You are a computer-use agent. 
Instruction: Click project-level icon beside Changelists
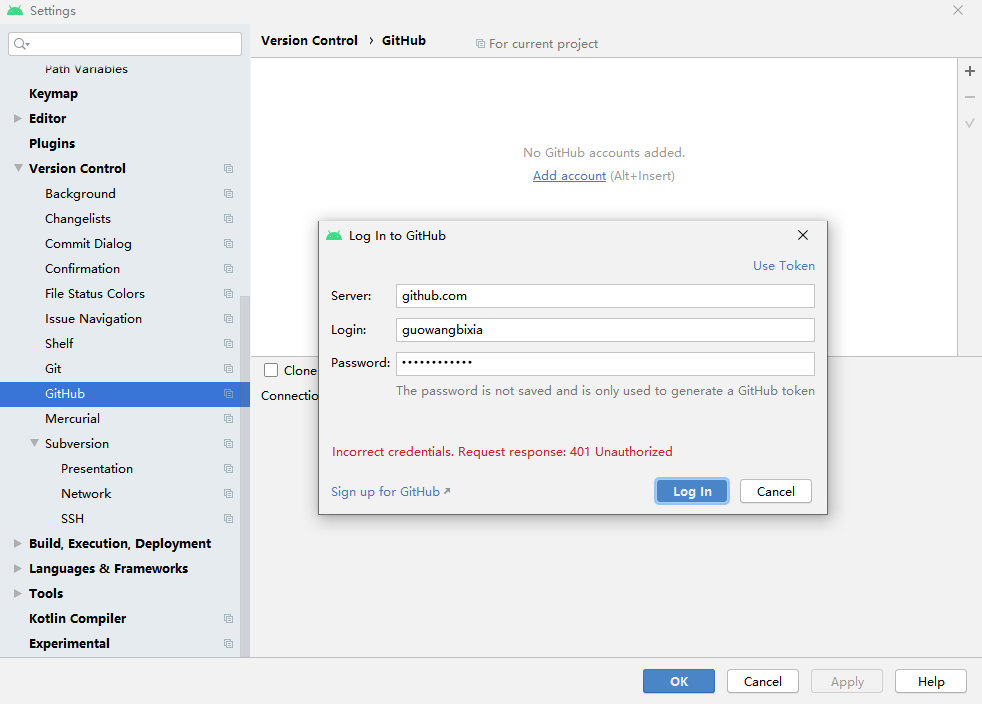229,219
